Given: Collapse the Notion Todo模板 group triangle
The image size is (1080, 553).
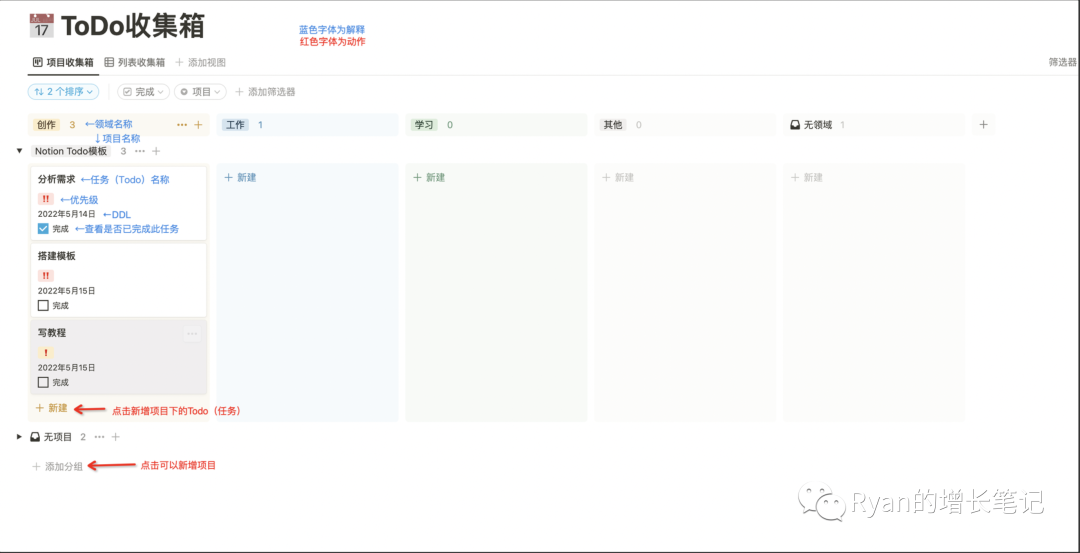Looking at the screenshot, I should pos(19,151).
